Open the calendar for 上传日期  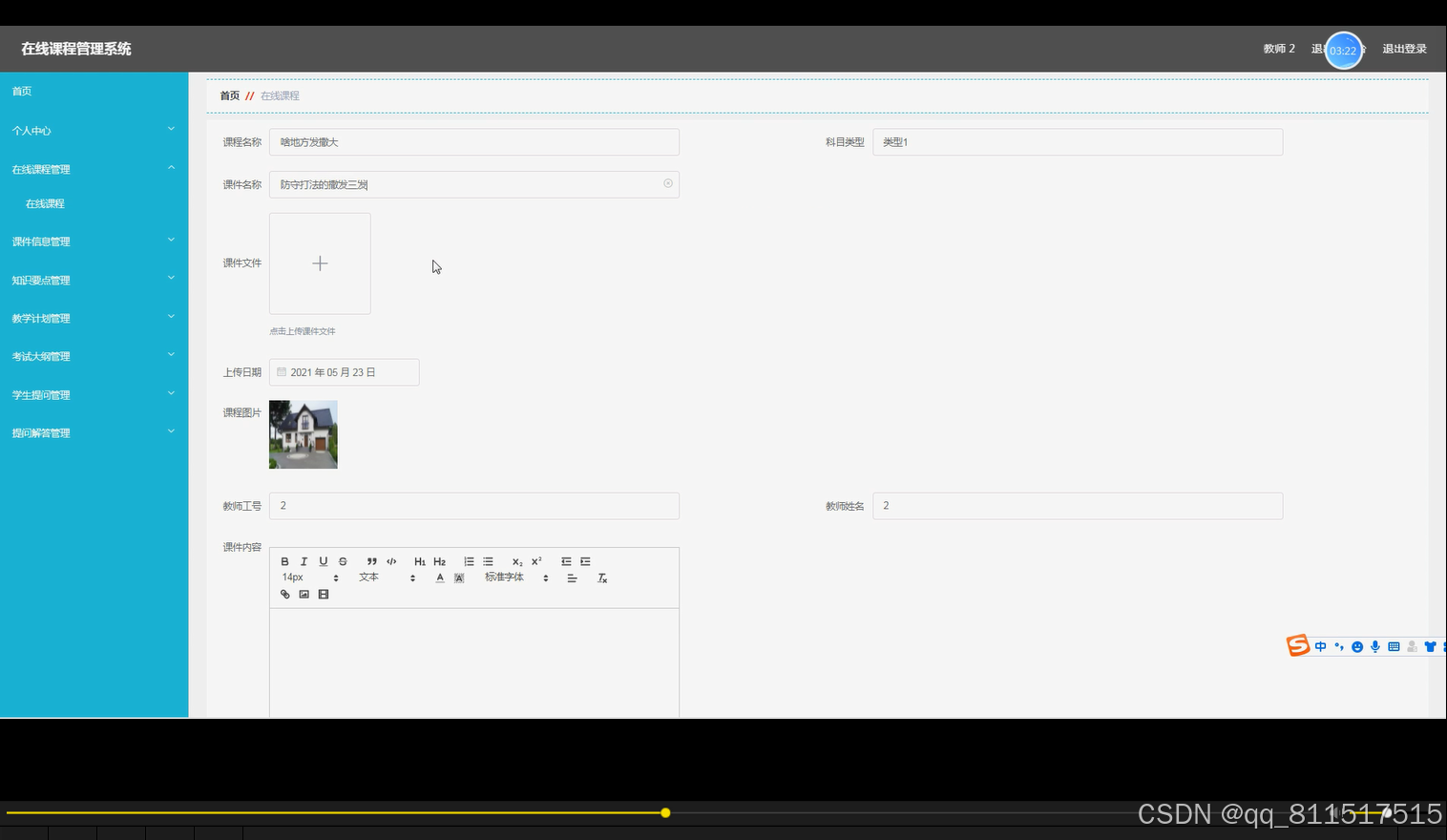pyautogui.click(x=282, y=372)
